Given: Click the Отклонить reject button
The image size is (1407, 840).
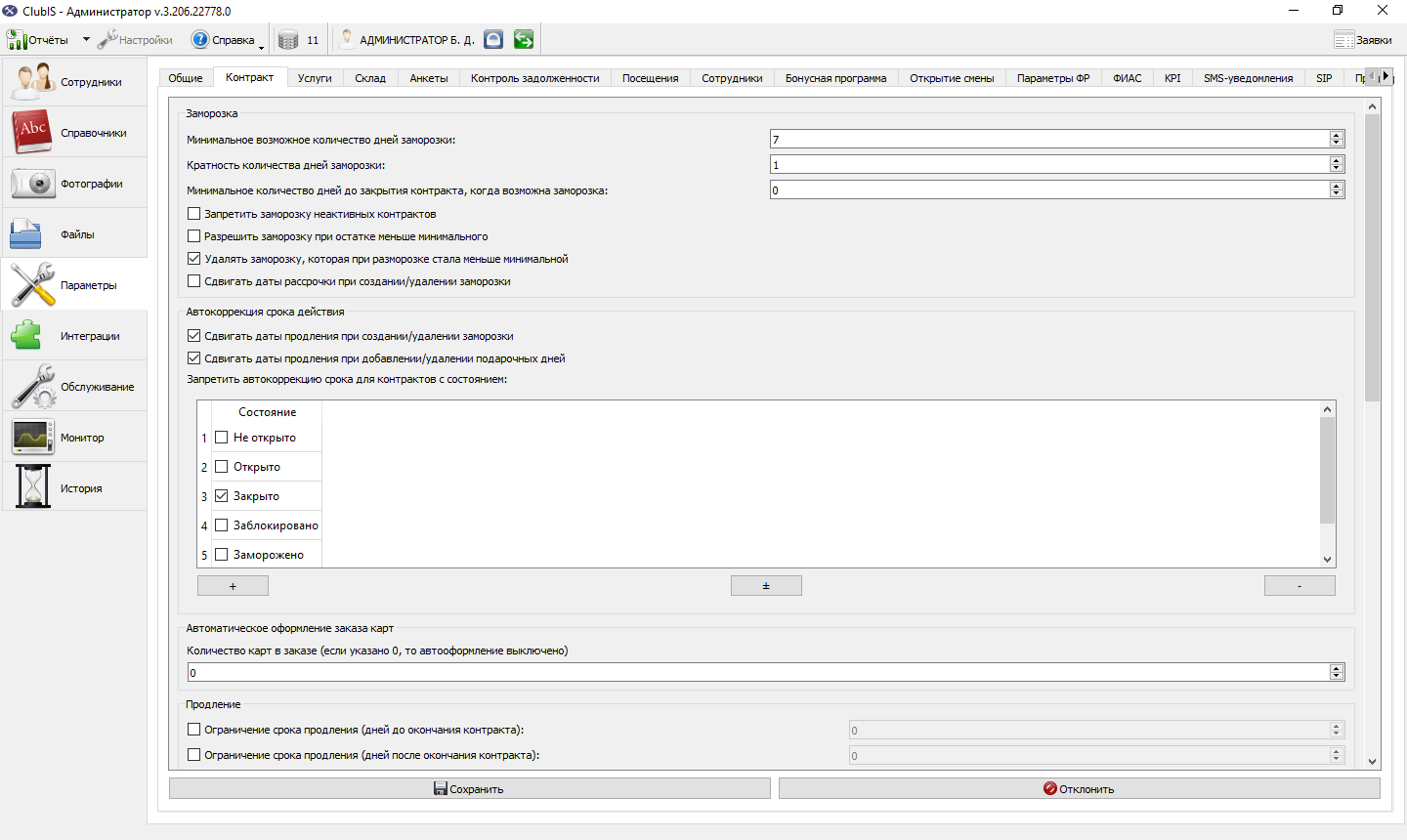Looking at the screenshot, I should 1079,788.
